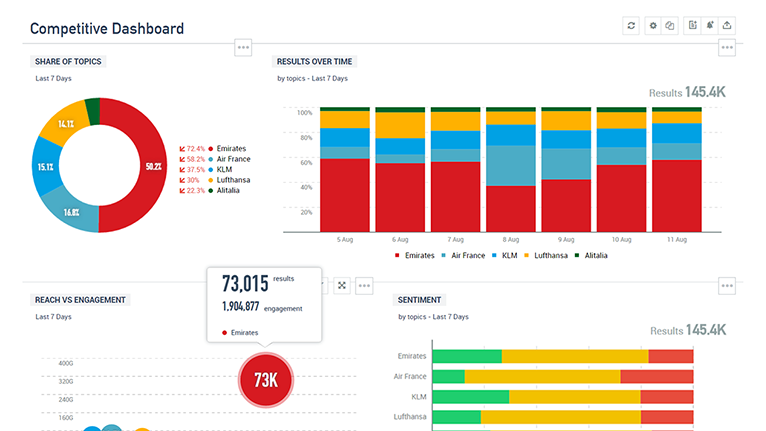The width and height of the screenshot is (766, 431).
Task: Click the red Emirates segment of 9 Aug bar
Action: tap(566, 206)
